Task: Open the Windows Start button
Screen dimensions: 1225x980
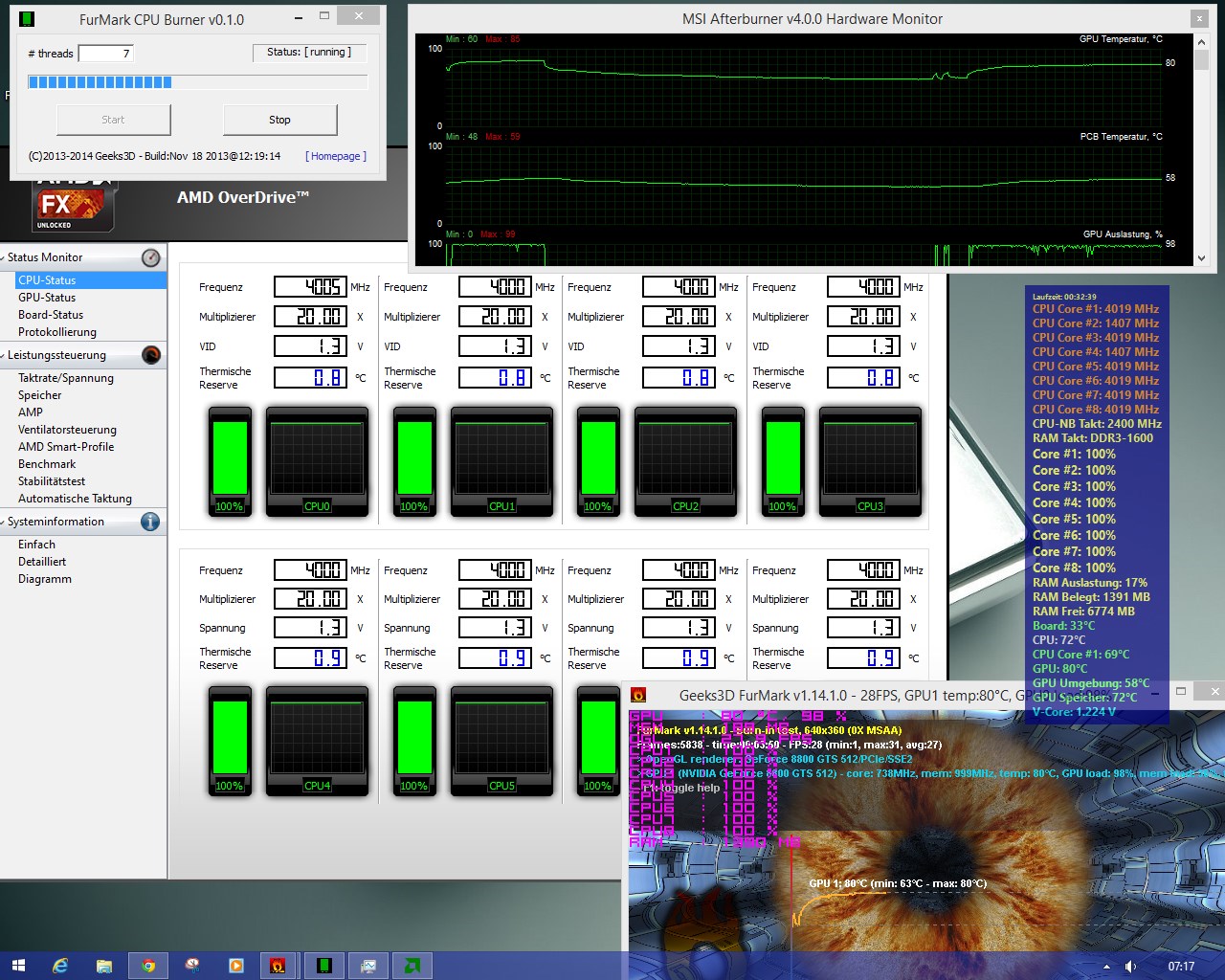Action: click(17, 966)
